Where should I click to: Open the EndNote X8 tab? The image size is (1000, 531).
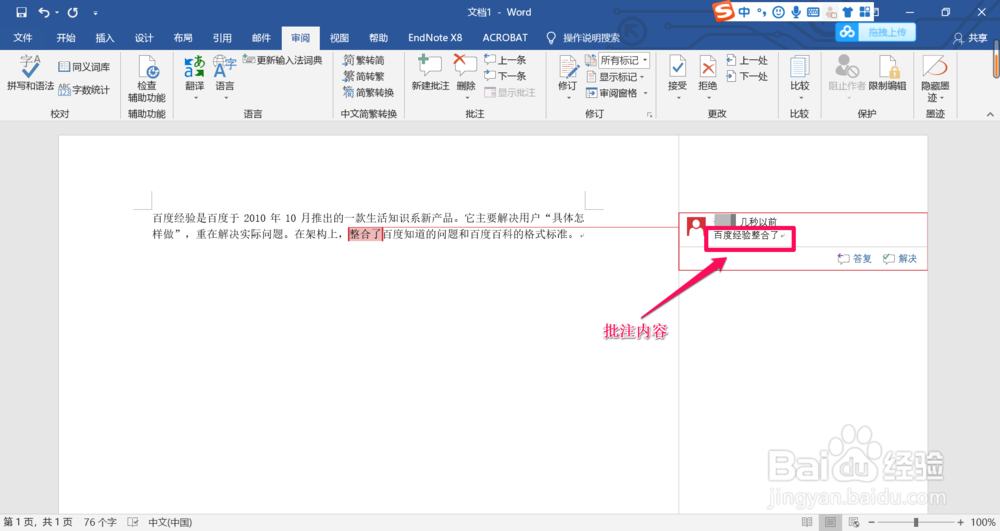[435, 38]
